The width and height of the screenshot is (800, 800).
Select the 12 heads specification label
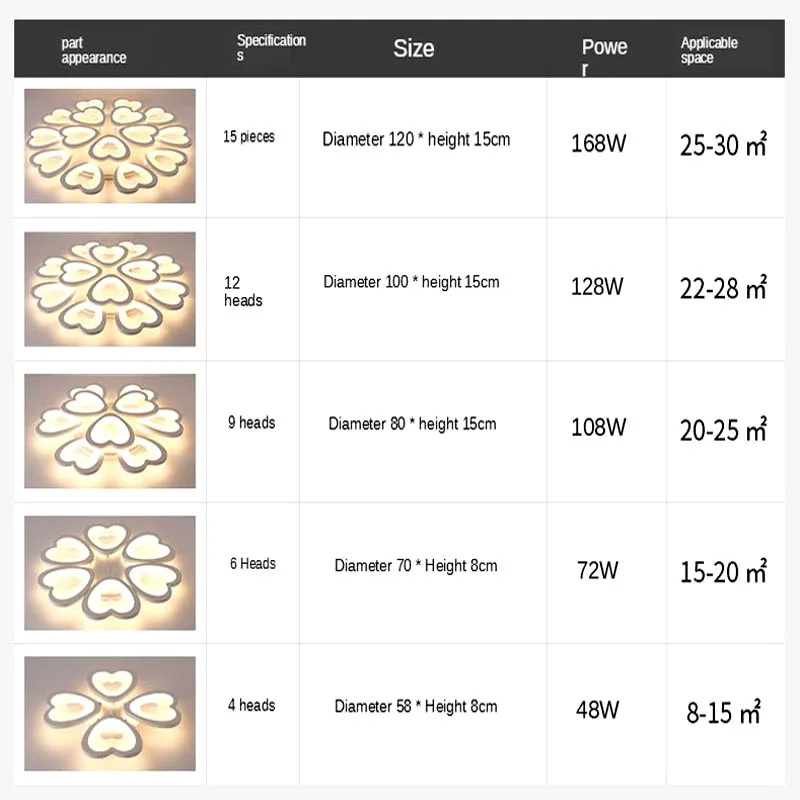coord(243,291)
